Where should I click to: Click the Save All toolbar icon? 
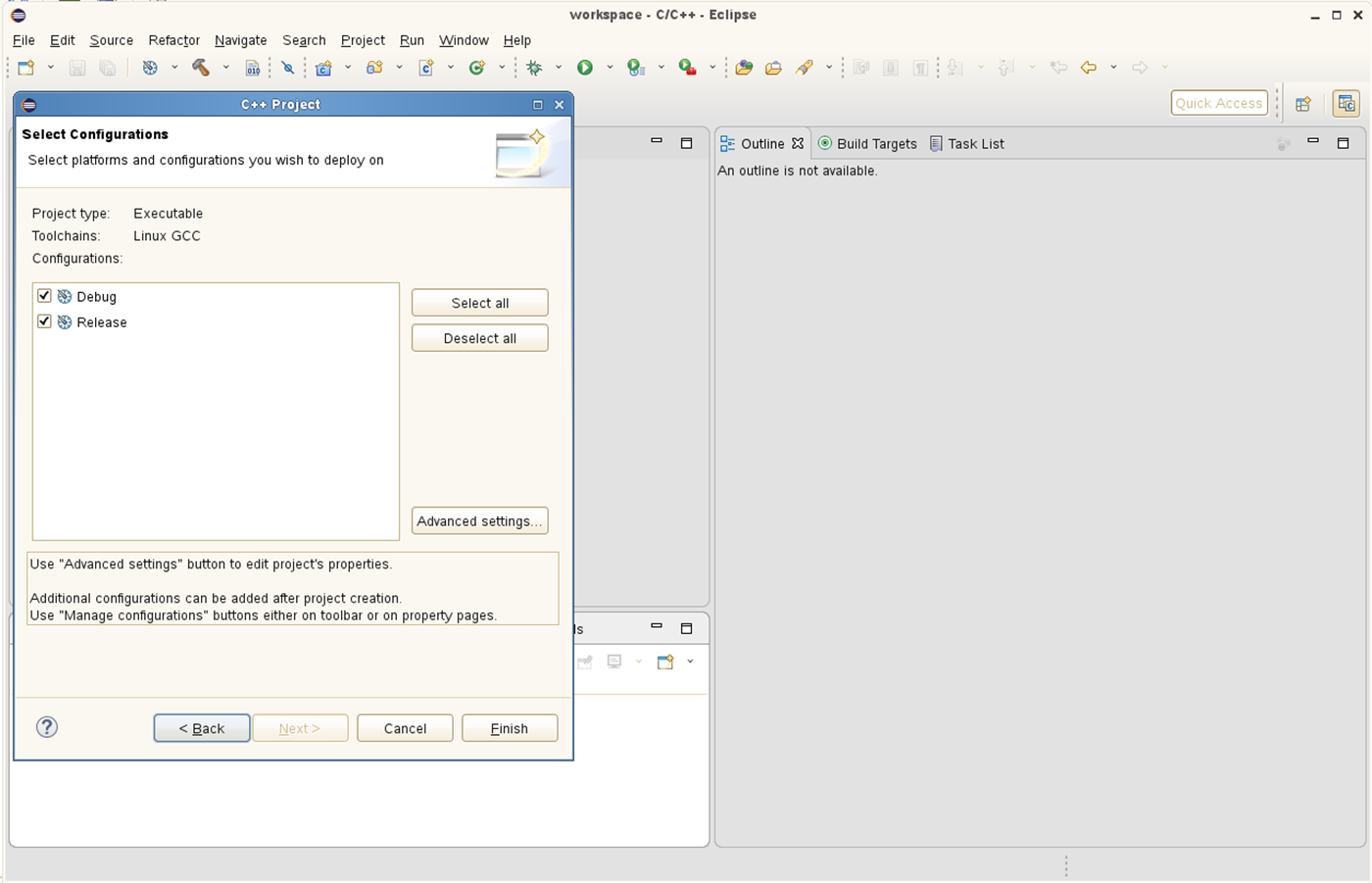pyautogui.click(x=107, y=68)
